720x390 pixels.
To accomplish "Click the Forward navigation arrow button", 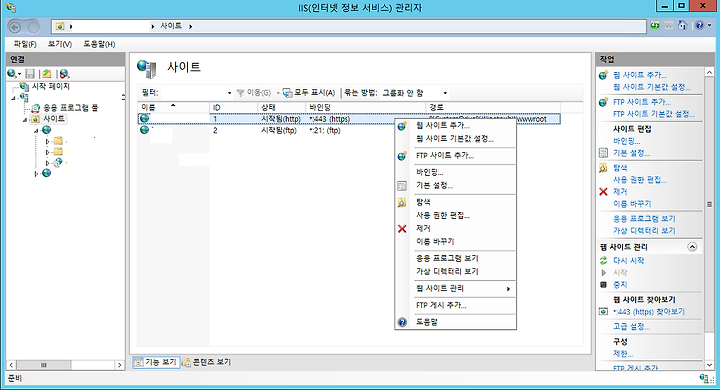I will point(33,27).
